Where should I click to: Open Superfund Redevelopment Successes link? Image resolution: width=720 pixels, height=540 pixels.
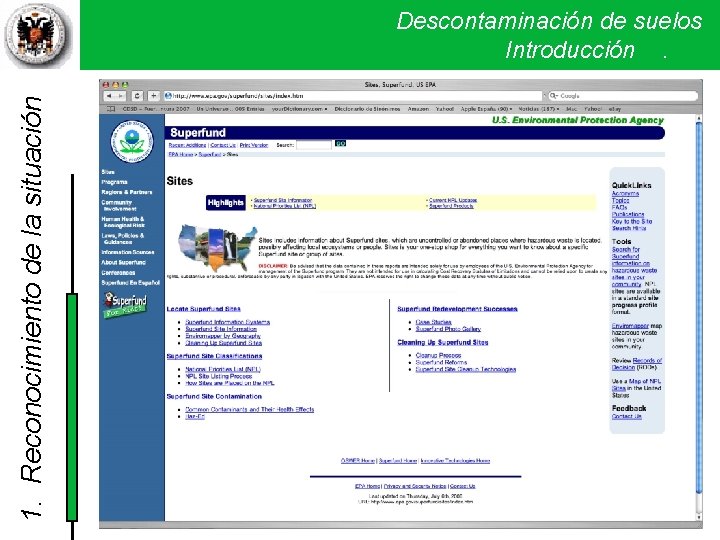click(x=457, y=309)
